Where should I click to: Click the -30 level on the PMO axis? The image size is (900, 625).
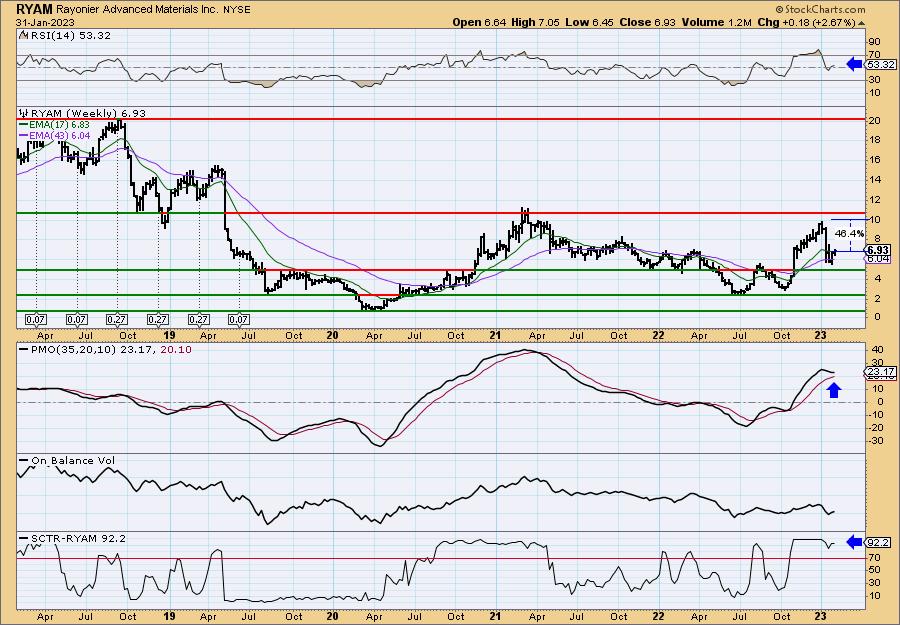874,441
